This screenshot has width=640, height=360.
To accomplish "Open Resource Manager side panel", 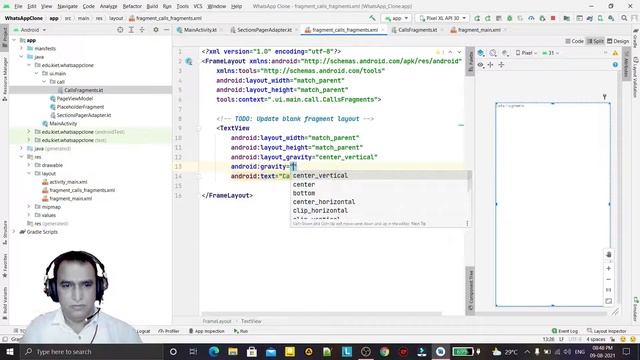I will coord(4,80).
